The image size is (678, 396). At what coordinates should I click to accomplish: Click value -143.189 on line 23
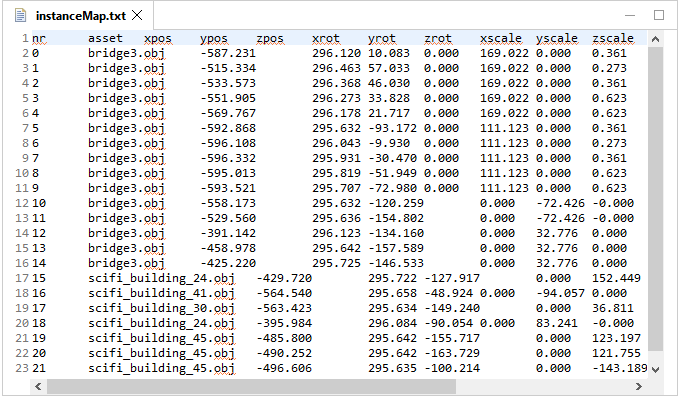pos(620,368)
